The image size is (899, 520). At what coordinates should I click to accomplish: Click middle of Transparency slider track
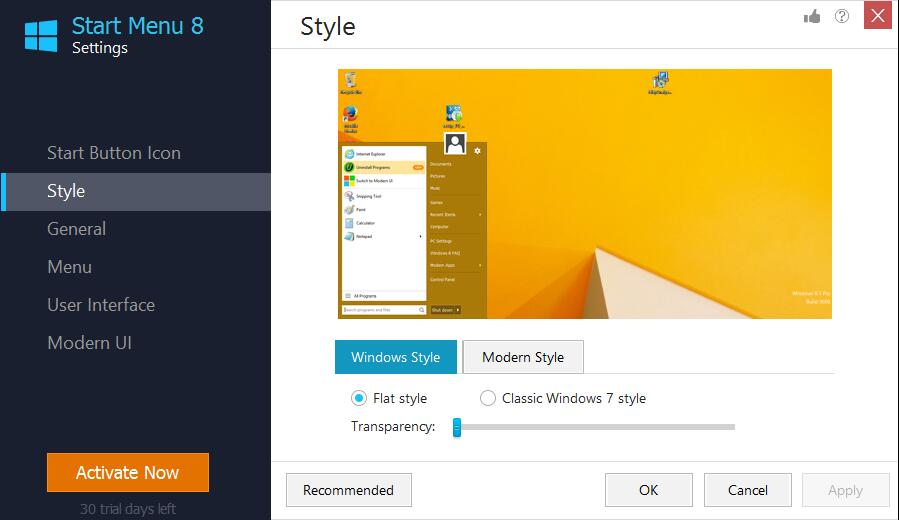(x=596, y=427)
